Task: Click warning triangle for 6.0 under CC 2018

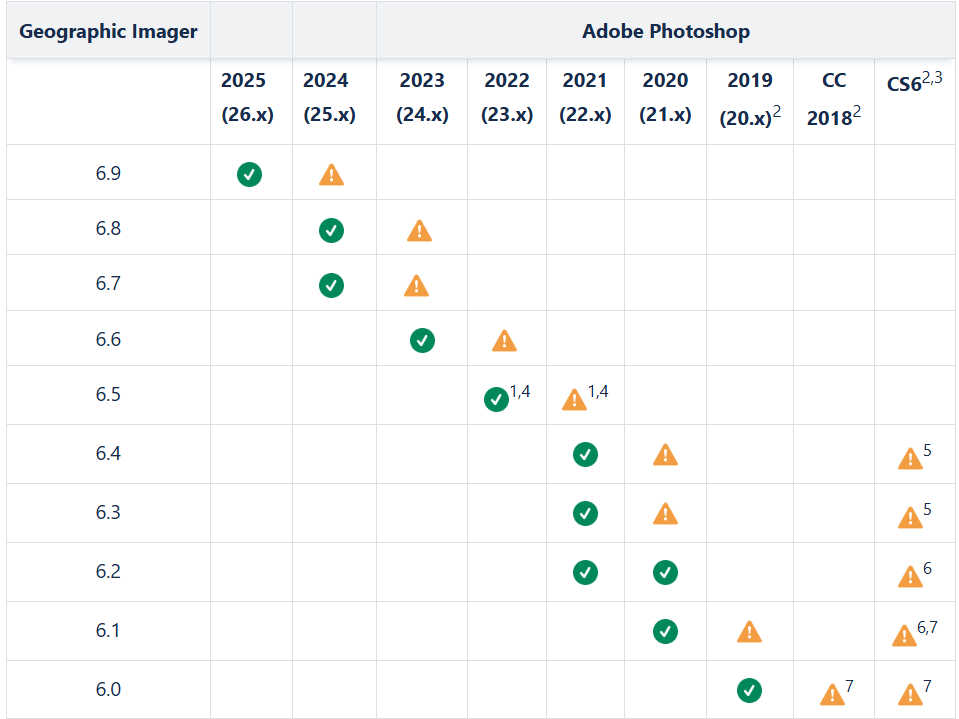Action: (x=832, y=695)
